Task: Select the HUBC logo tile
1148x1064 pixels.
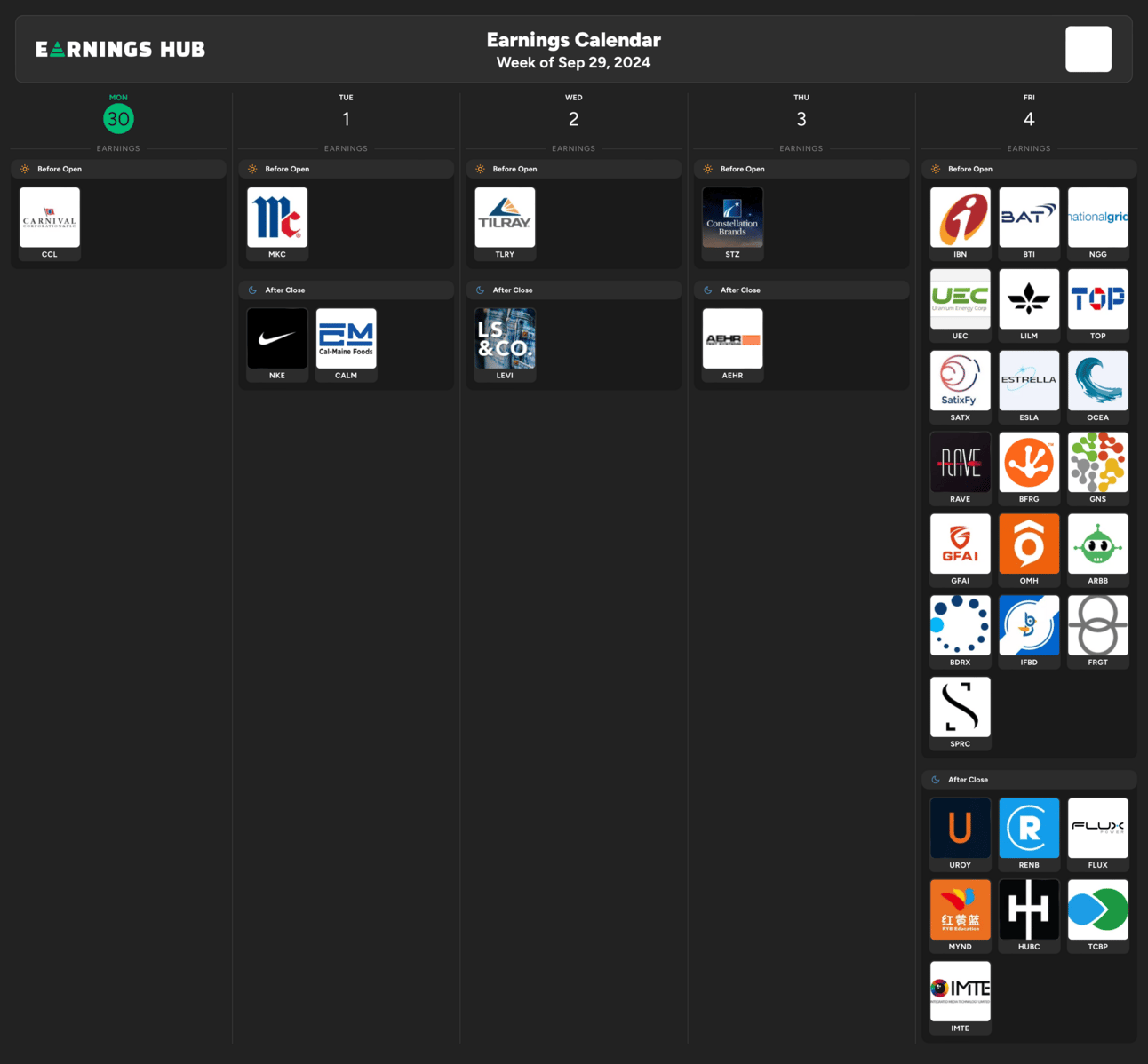Action: pos(1029,916)
